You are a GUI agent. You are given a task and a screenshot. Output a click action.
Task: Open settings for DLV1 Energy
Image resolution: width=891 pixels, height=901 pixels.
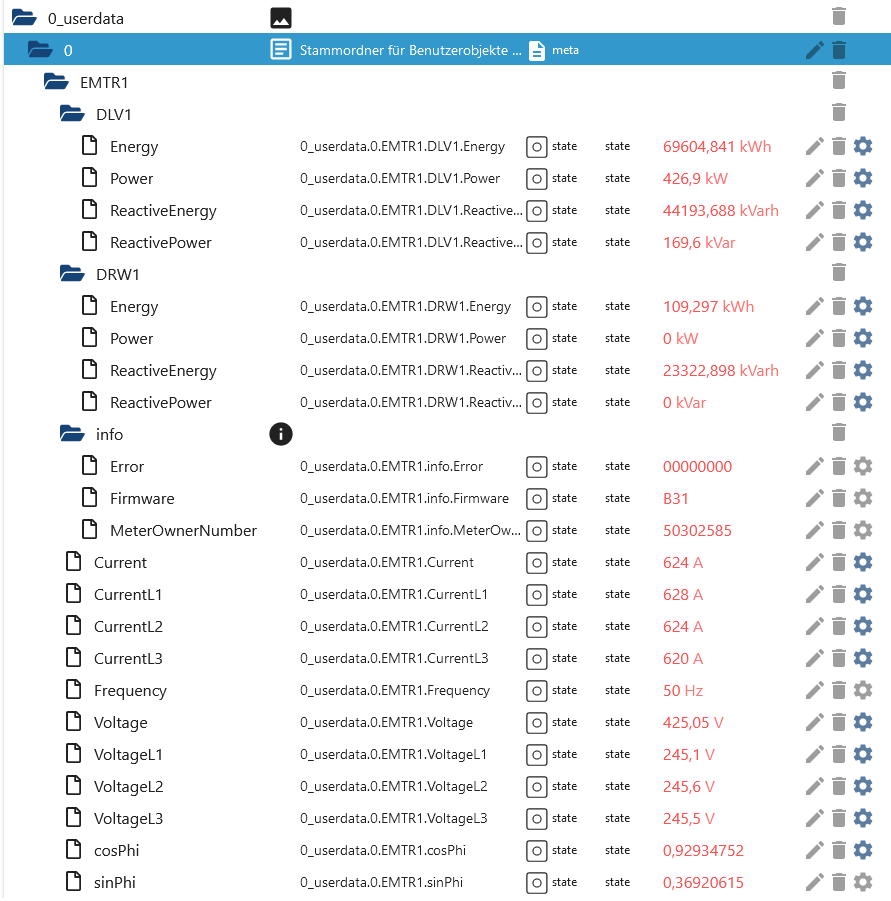(x=863, y=147)
